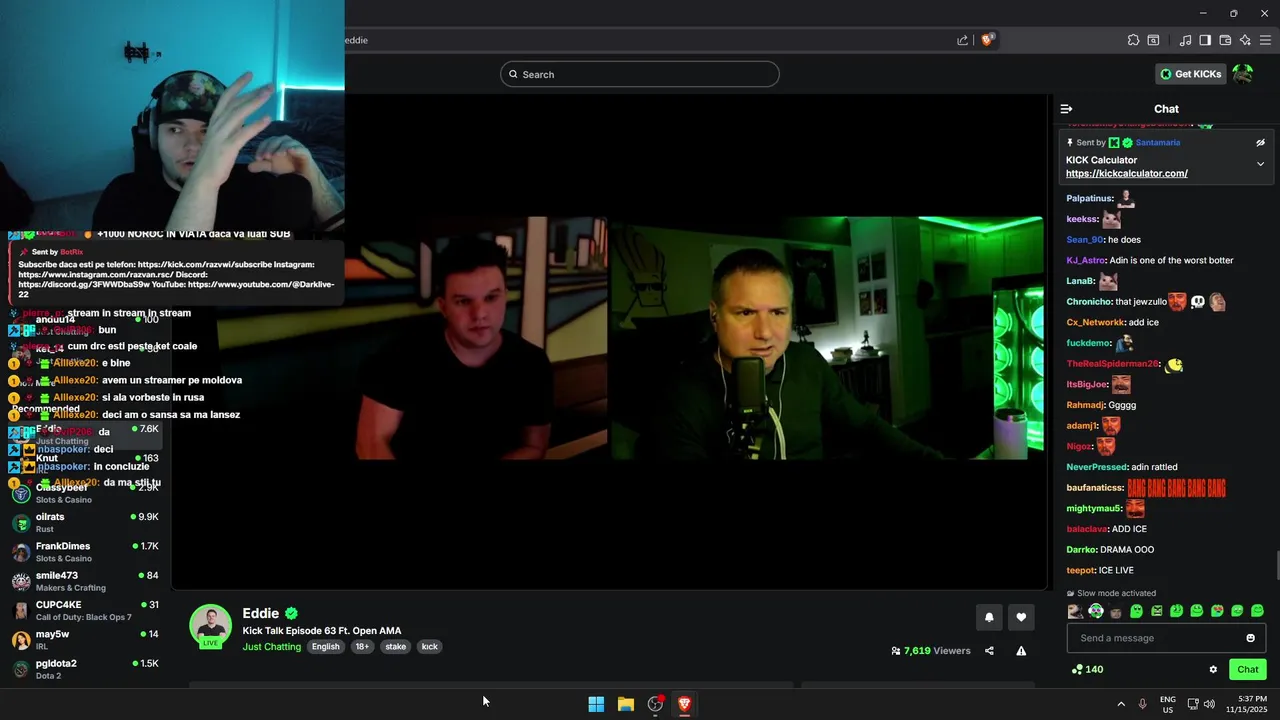The height and width of the screenshot is (720, 1280).
Task: Open chat settings gear
Action: (x=1213, y=670)
